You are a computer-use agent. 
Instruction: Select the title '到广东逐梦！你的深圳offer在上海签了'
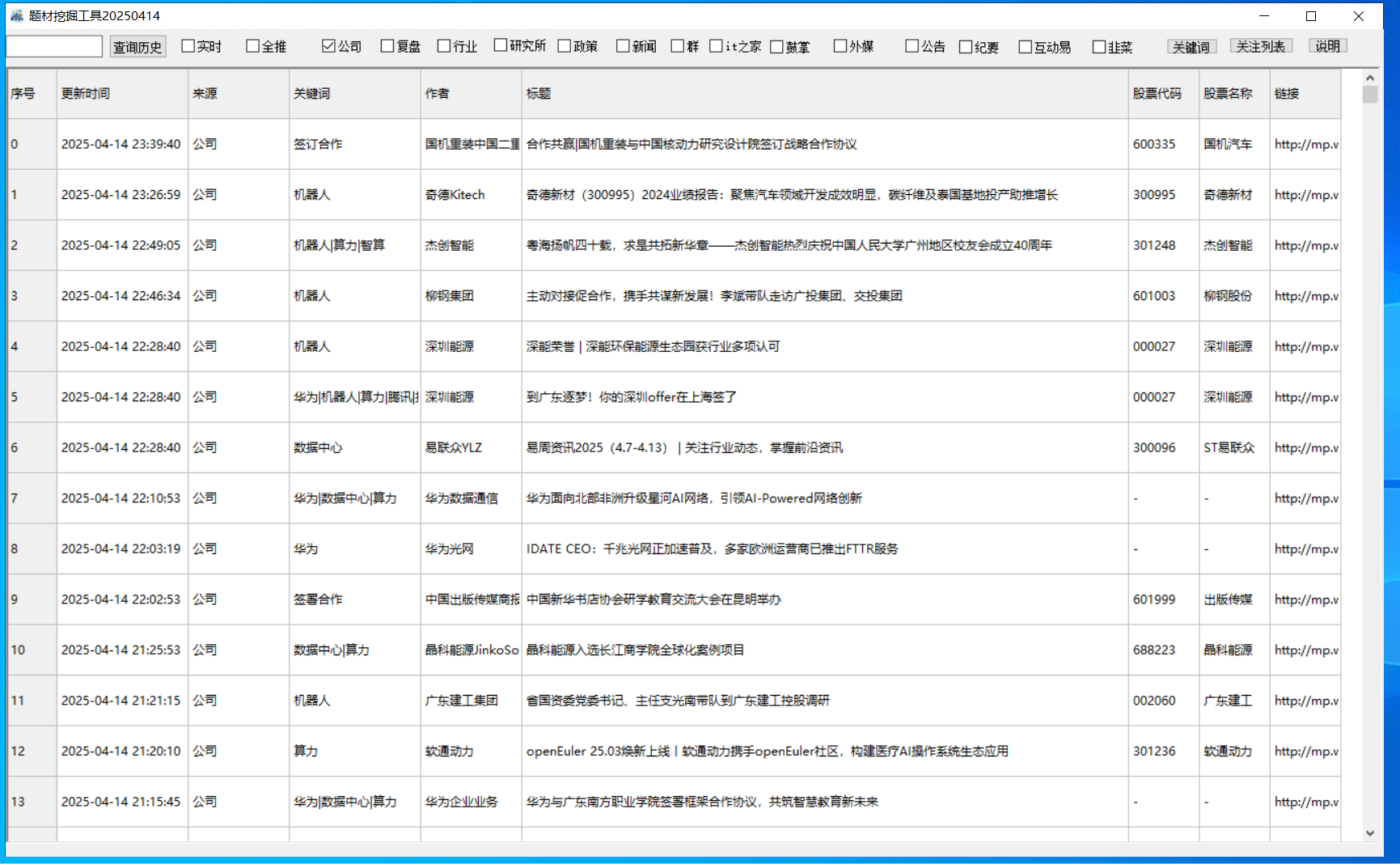point(631,397)
